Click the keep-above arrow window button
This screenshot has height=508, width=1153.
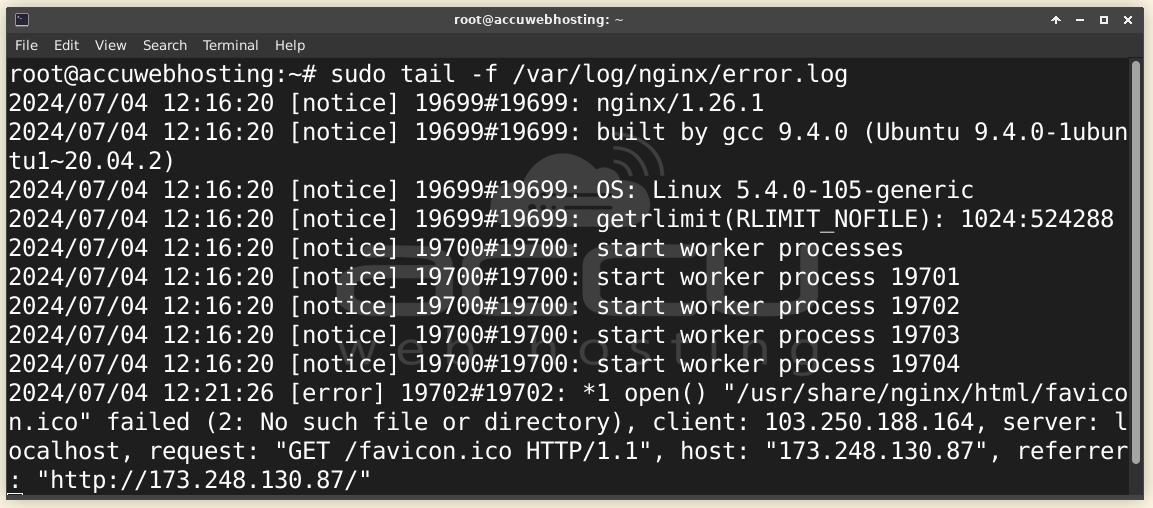pyautogui.click(x=1056, y=21)
